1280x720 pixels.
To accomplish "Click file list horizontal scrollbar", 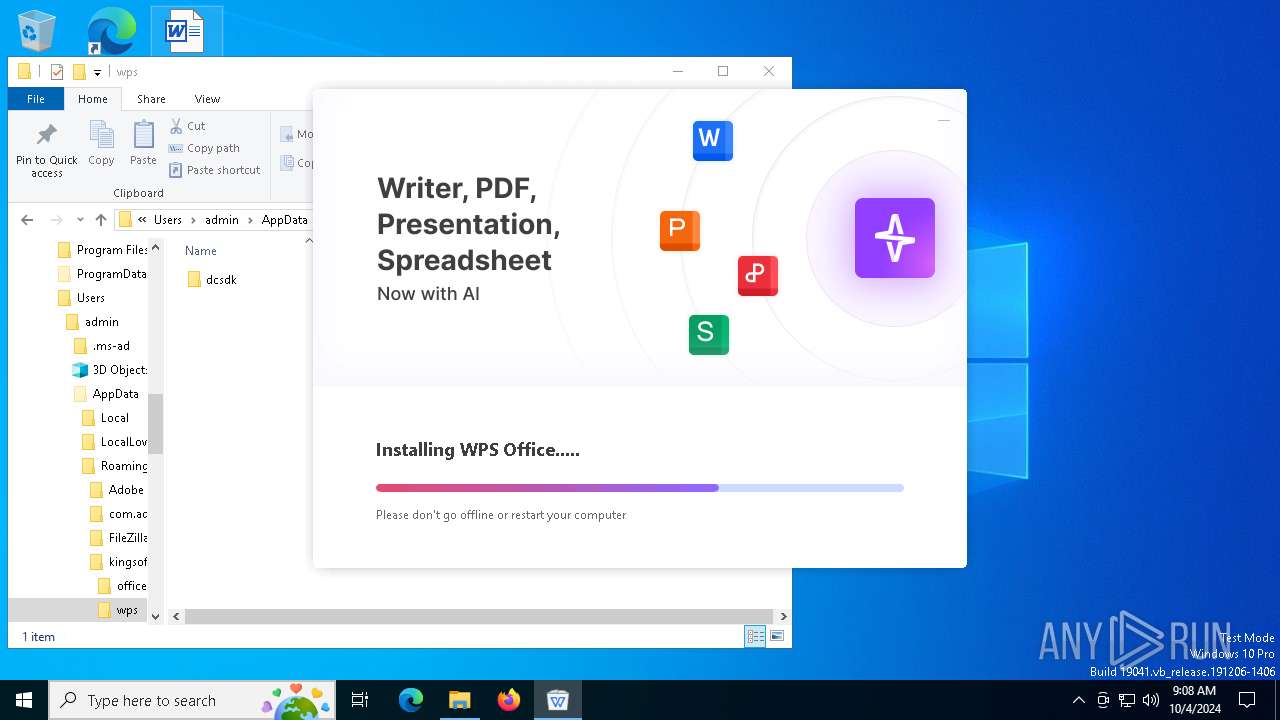I will pyautogui.click(x=478, y=617).
